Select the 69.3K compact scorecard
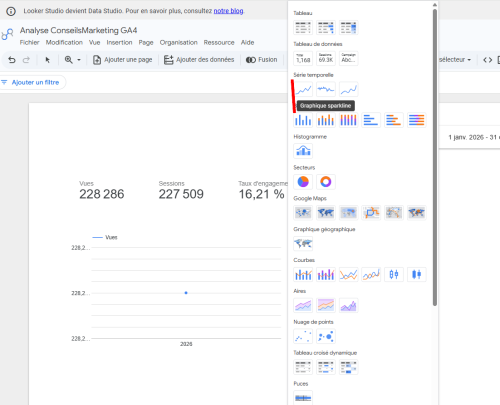 coord(326,58)
